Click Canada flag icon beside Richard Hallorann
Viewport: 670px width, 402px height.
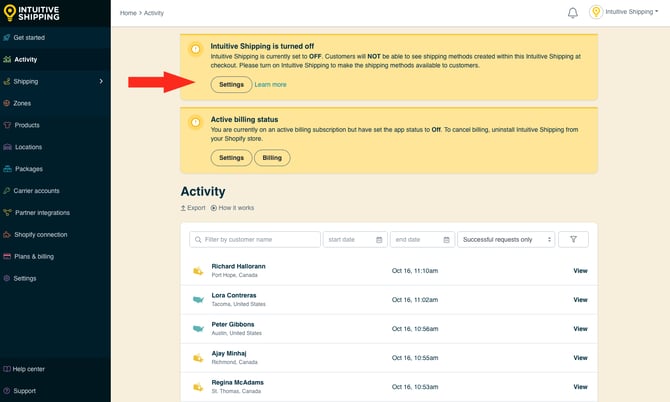pyautogui.click(x=198, y=271)
